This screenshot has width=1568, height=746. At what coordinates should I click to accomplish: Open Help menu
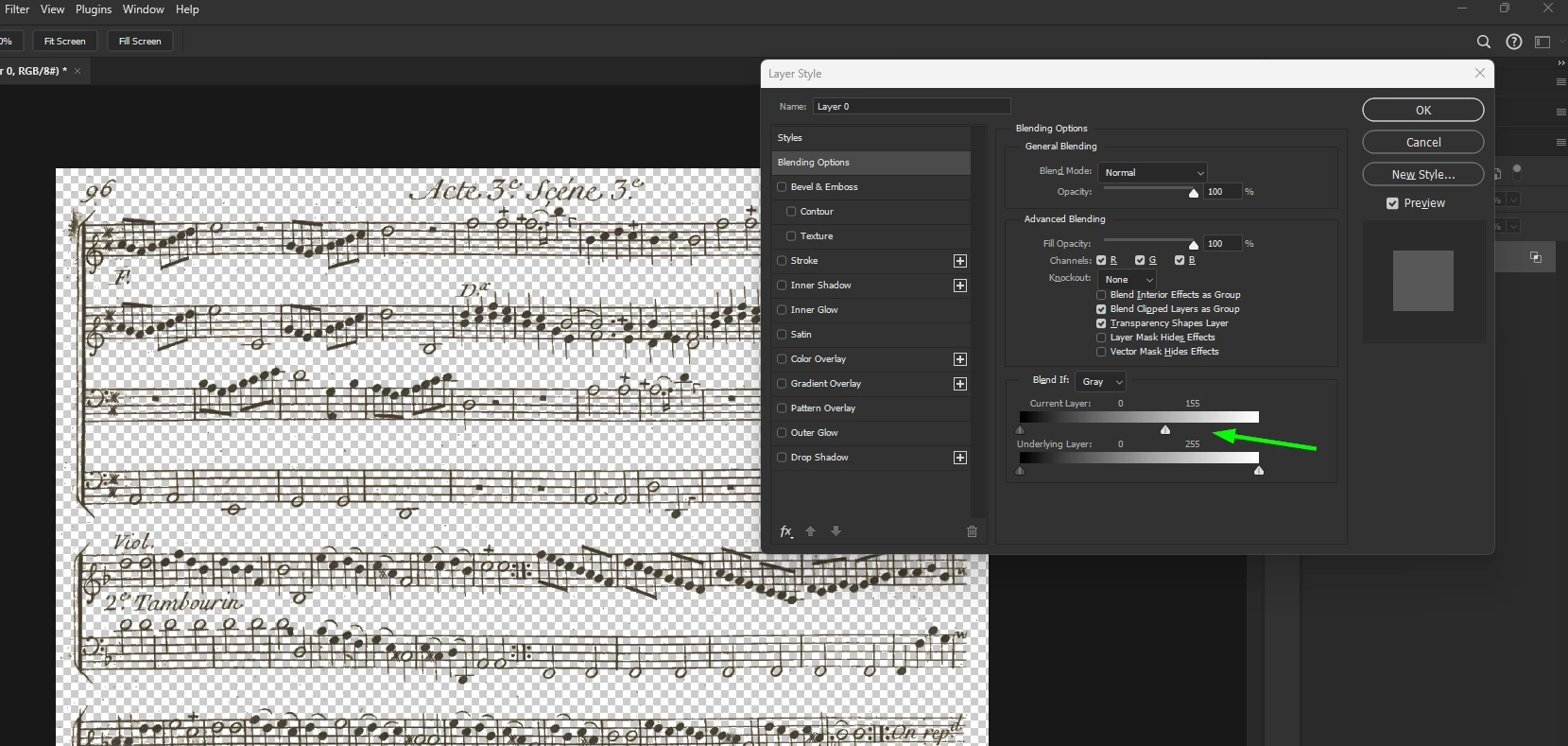[187, 9]
